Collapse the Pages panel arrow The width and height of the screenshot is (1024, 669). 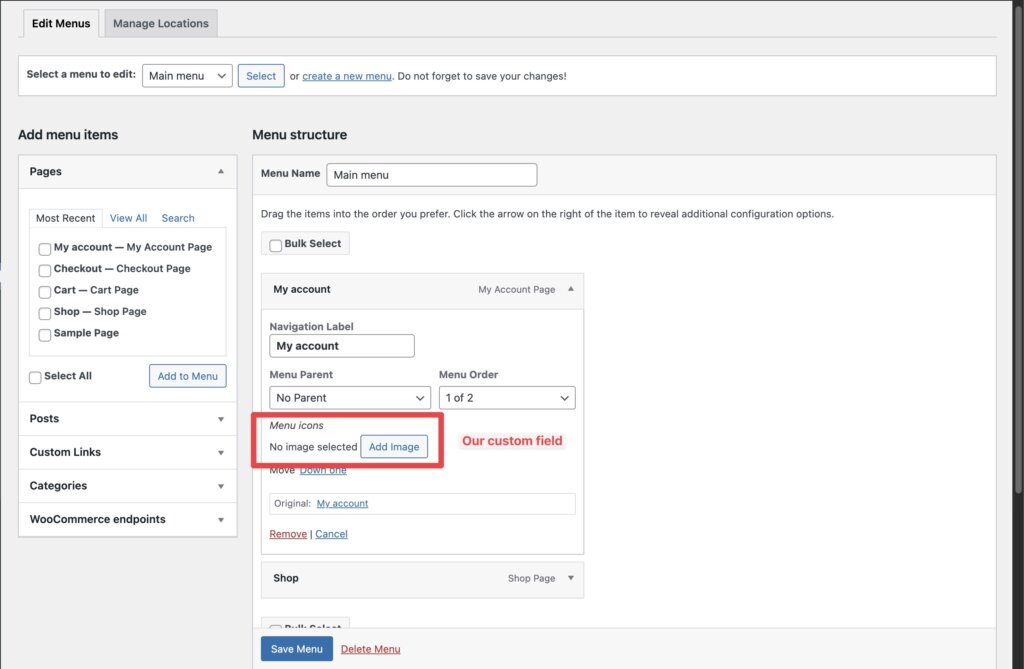[221, 172]
